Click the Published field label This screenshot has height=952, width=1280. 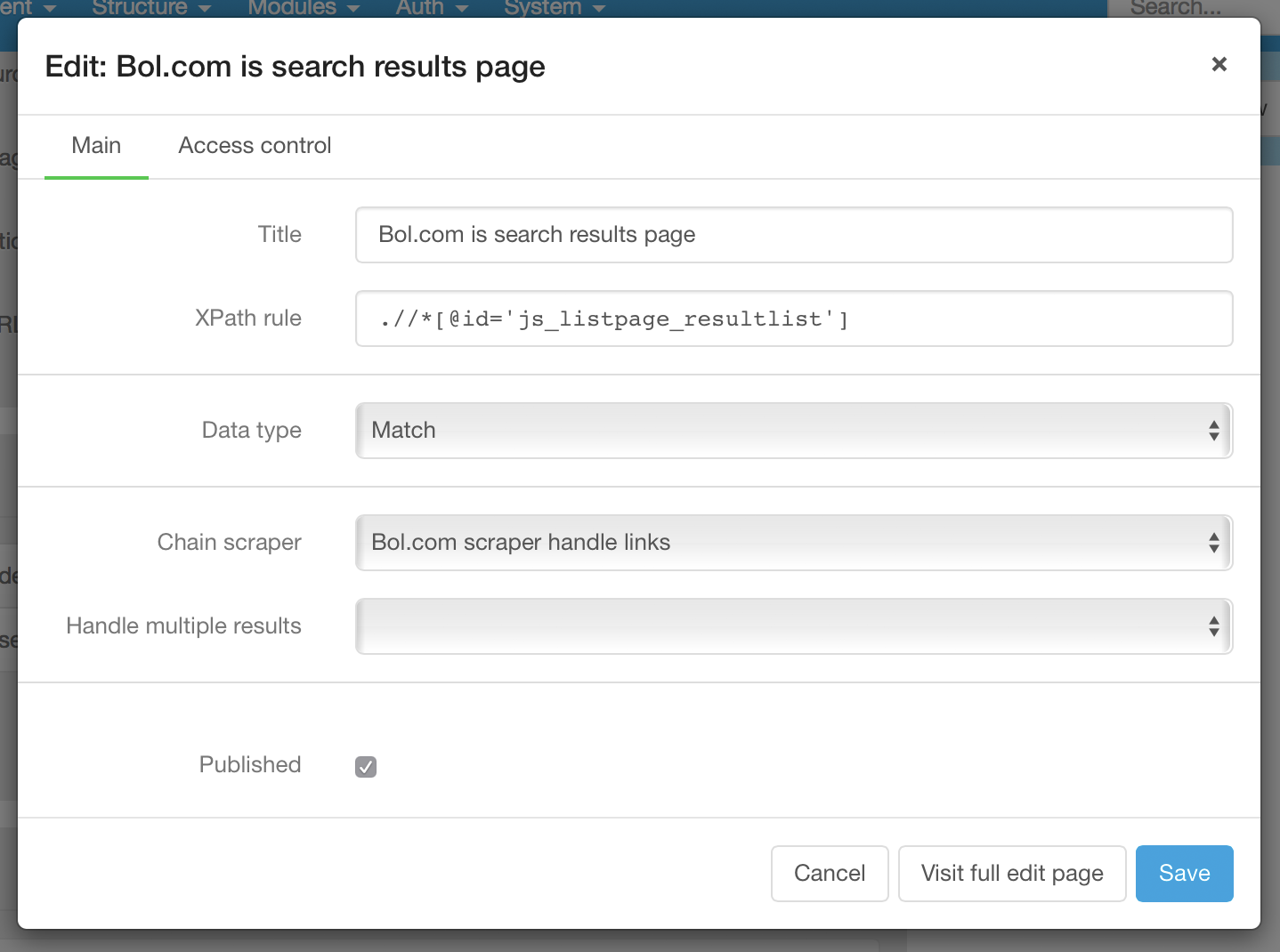(x=250, y=765)
